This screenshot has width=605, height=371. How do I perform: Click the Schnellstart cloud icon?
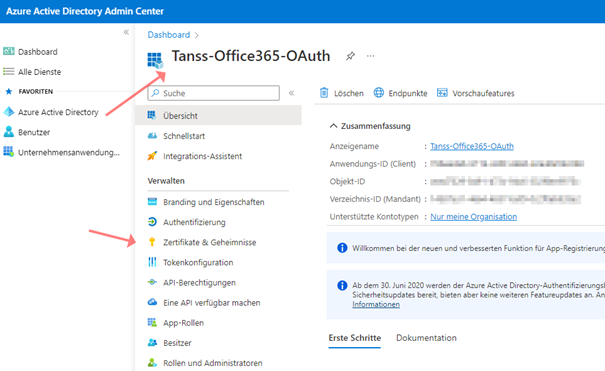click(x=152, y=136)
